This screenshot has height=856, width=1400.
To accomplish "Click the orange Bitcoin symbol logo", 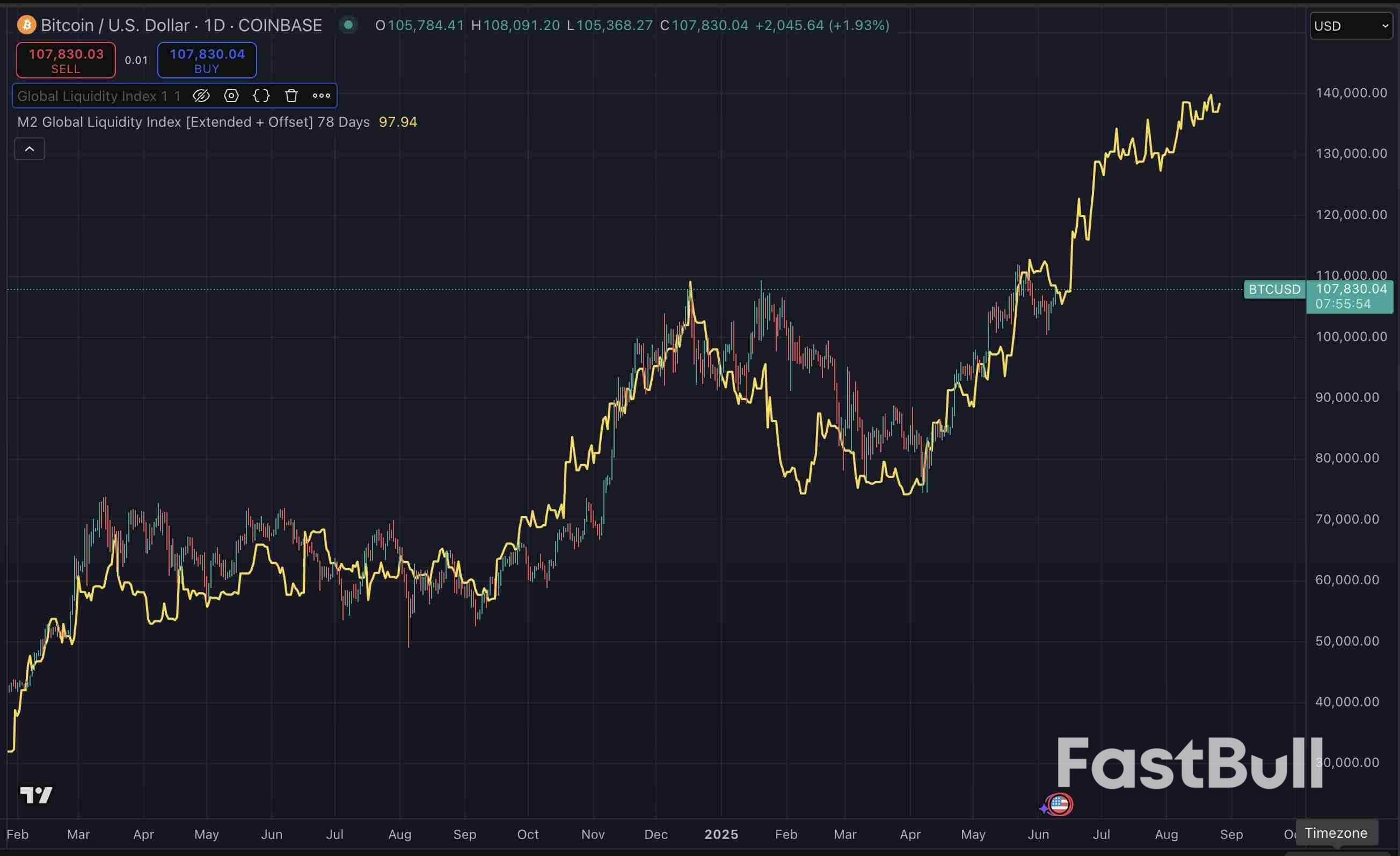I will [26, 25].
